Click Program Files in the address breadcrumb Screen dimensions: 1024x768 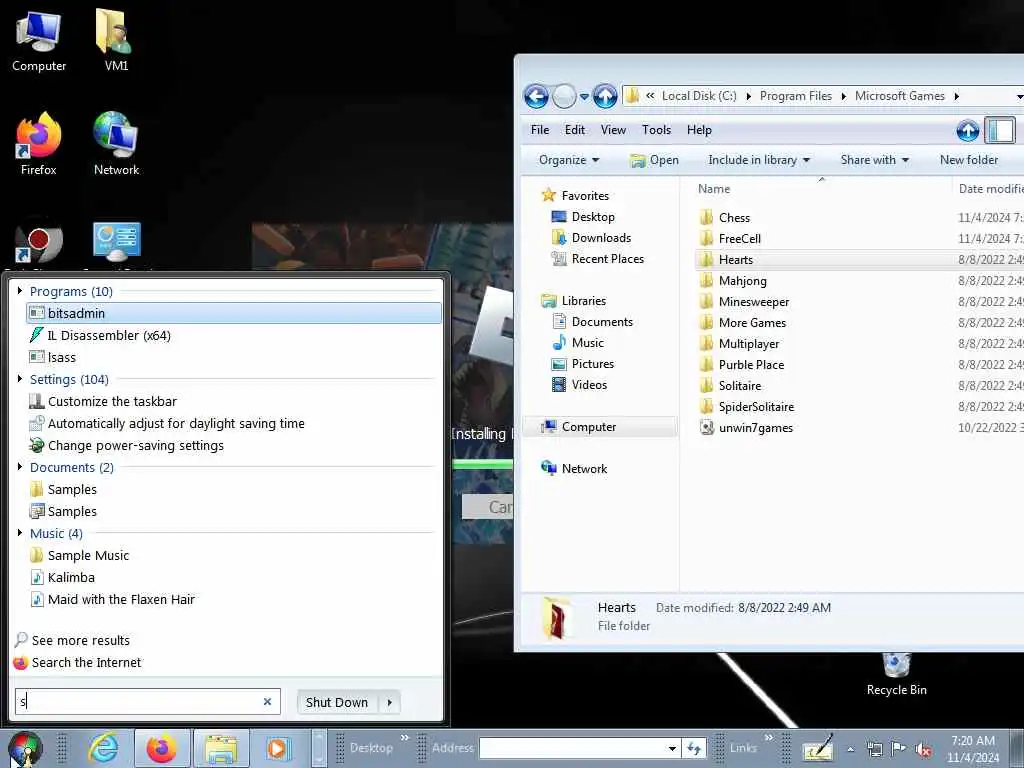[795, 96]
